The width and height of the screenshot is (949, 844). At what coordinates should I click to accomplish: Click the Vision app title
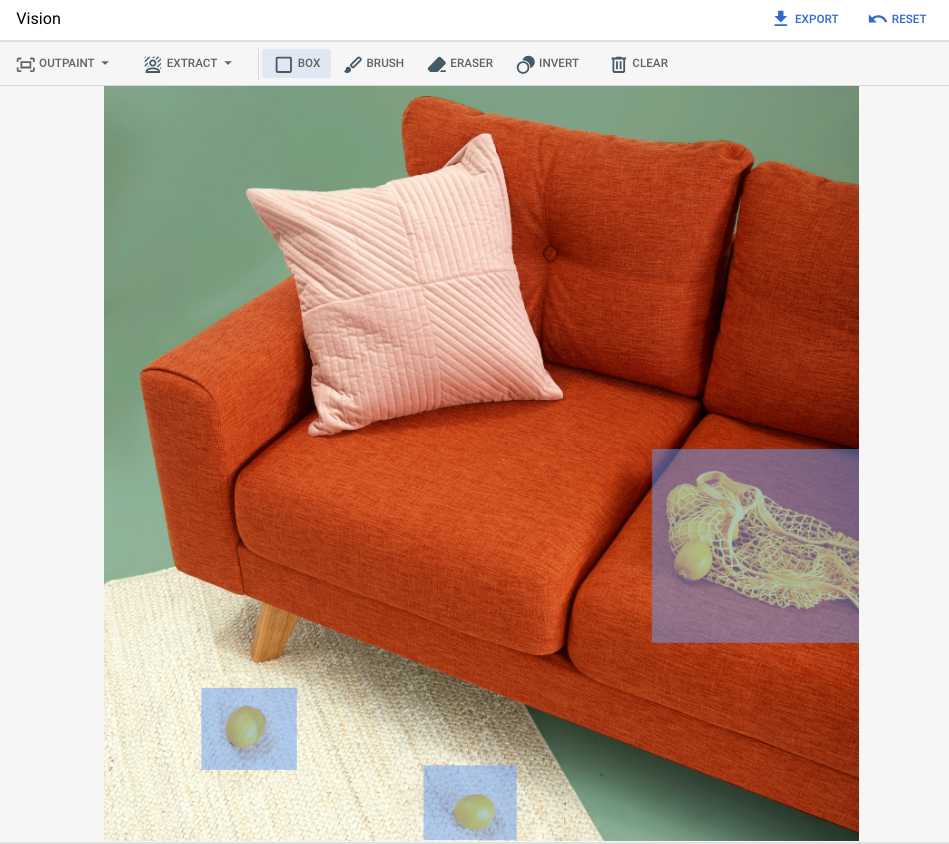(x=38, y=18)
